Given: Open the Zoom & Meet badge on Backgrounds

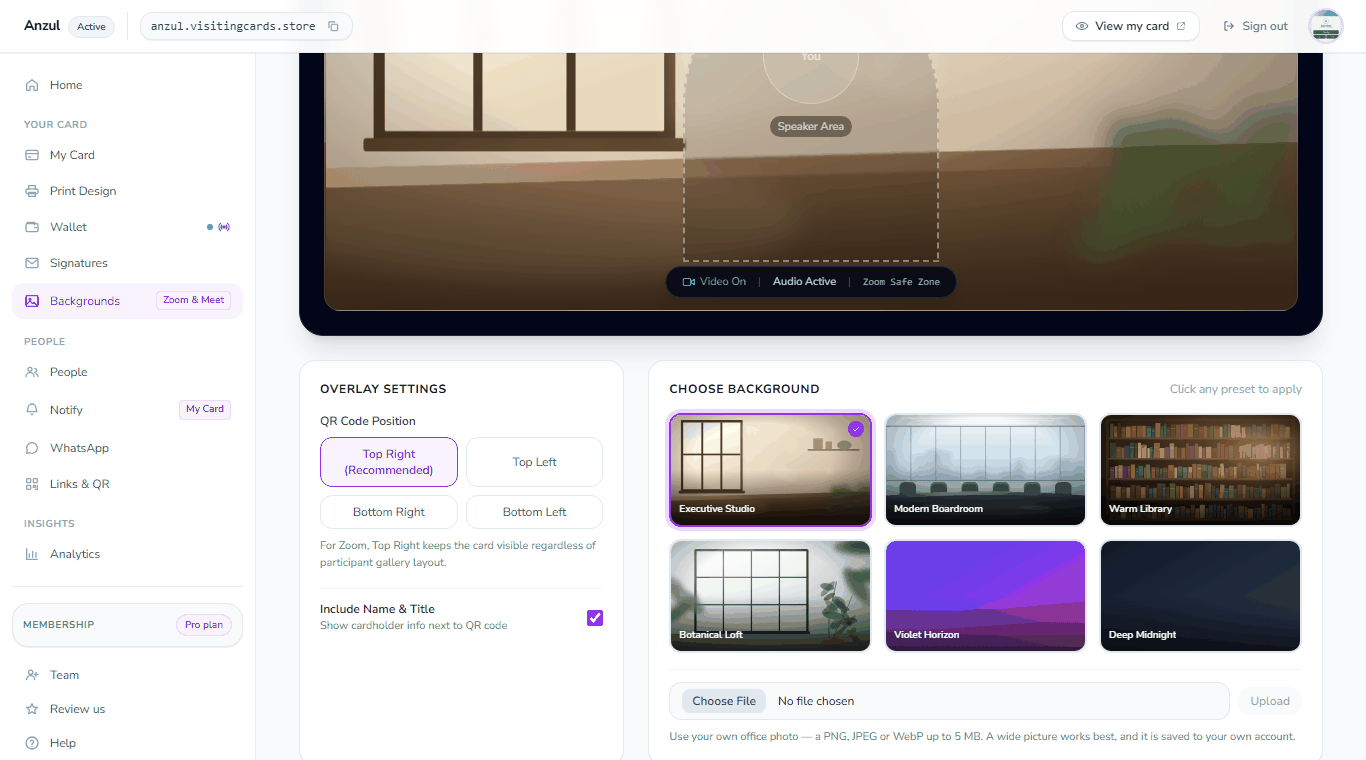Looking at the screenshot, I should pos(194,300).
